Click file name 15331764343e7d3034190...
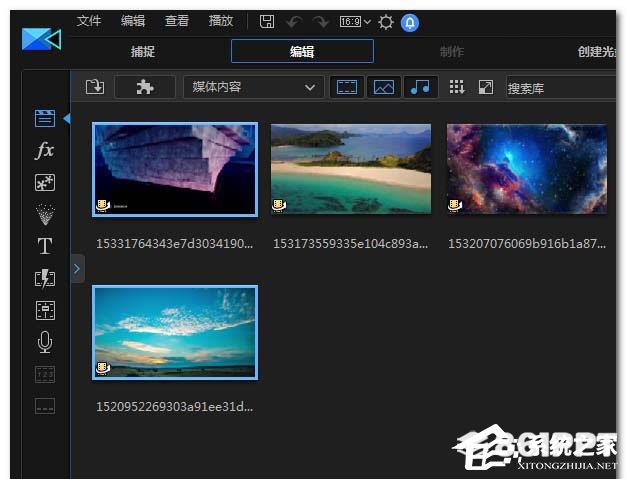Viewport: 627px width, 479px height. [x=175, y=243]
